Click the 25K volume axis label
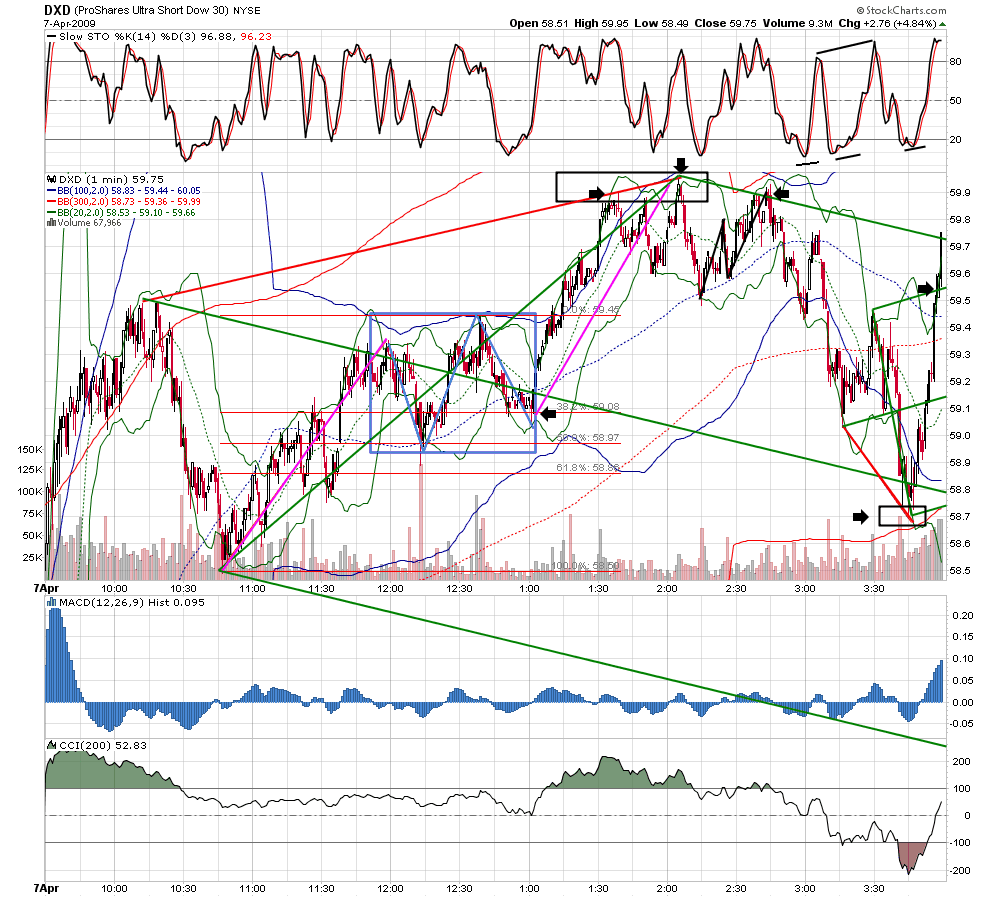The height and width of the screenshot is (897, 990). click(x=33, y=557)
